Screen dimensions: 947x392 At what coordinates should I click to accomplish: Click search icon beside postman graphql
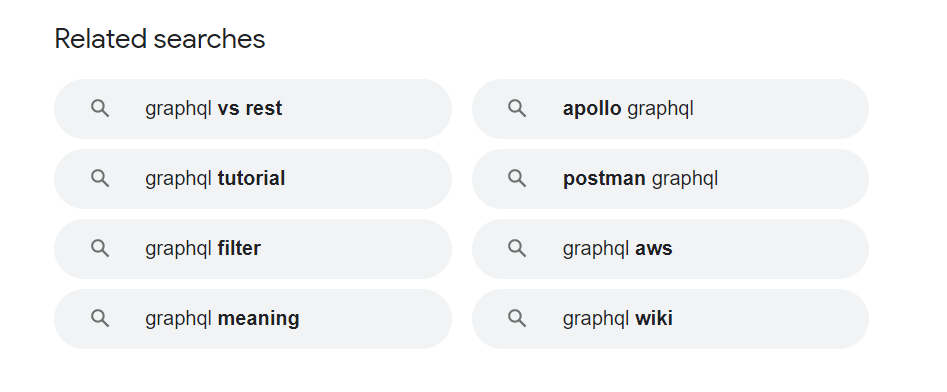[517, 179]
